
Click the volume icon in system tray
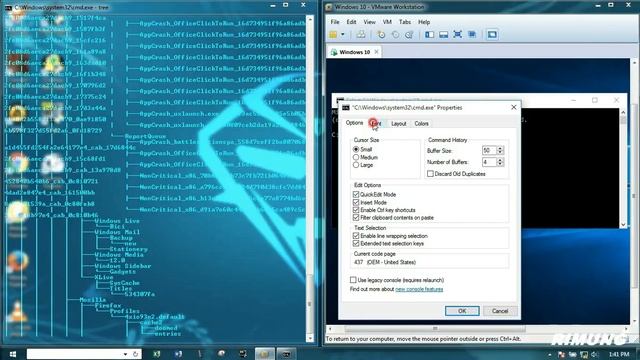(x=594, y=354)
